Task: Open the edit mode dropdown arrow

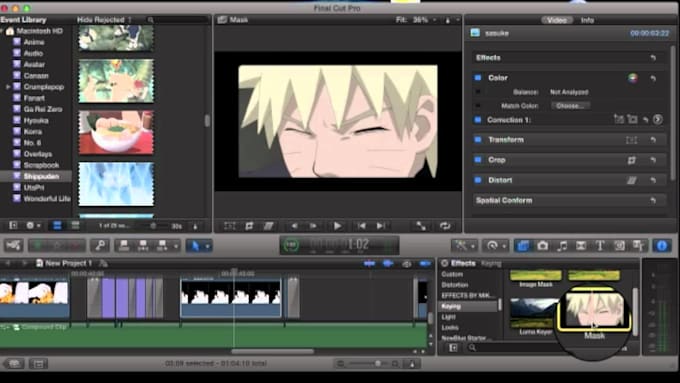Action: click(x=176, y=246)
